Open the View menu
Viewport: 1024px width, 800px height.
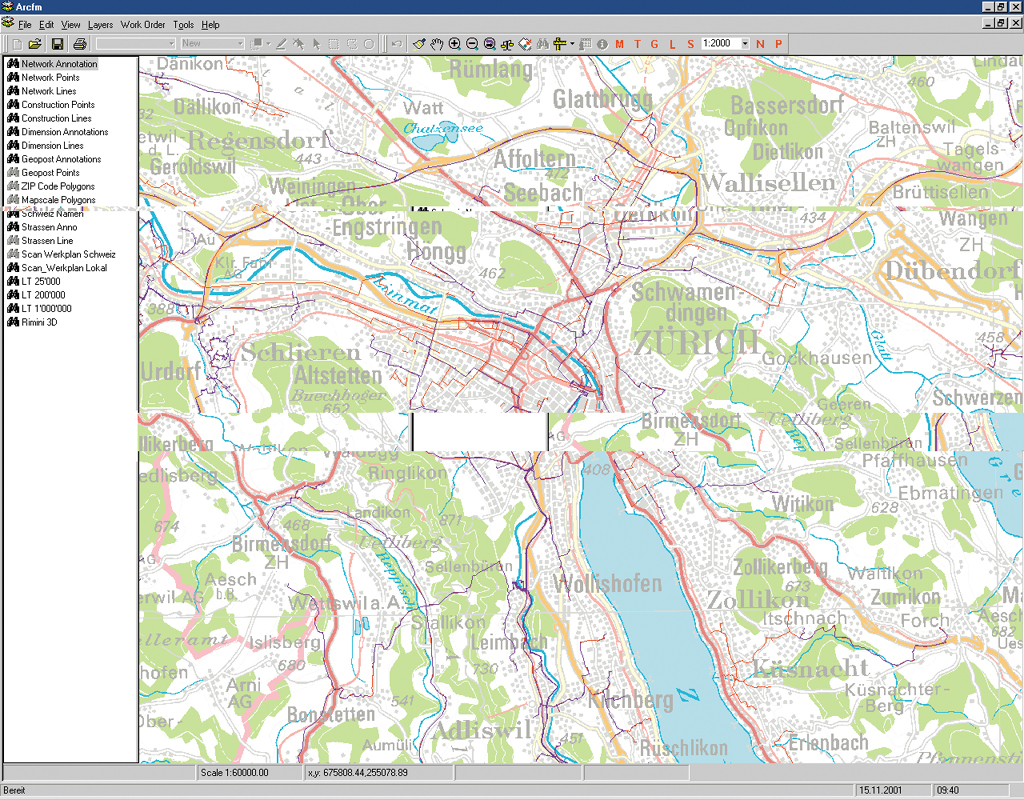pos(71,25)
